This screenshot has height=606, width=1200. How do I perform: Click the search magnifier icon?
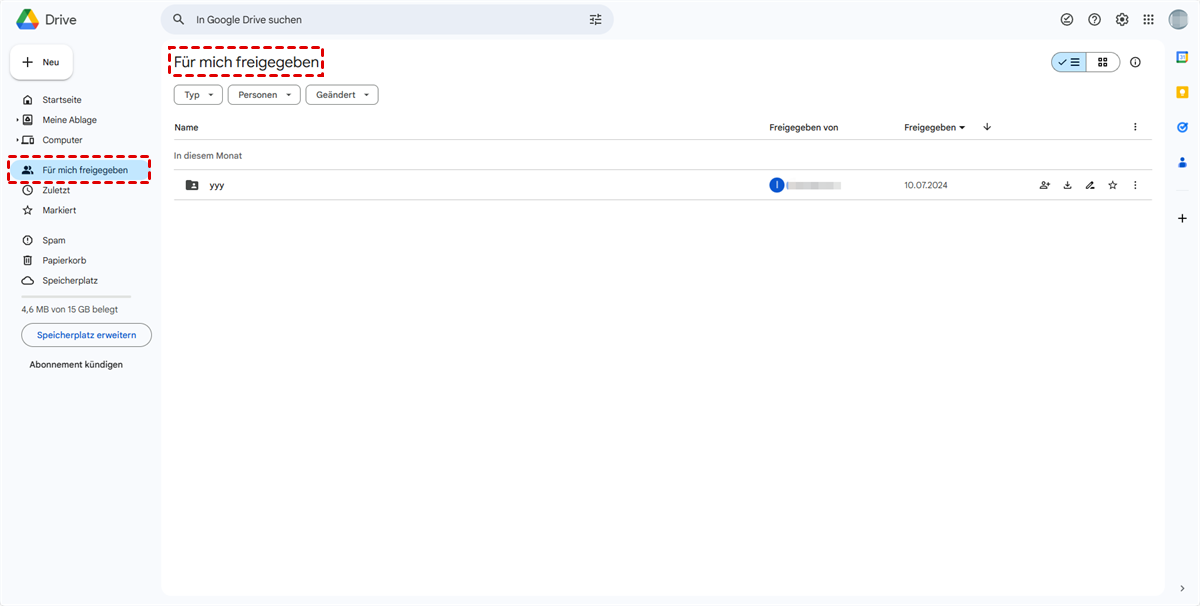point(179,19)
